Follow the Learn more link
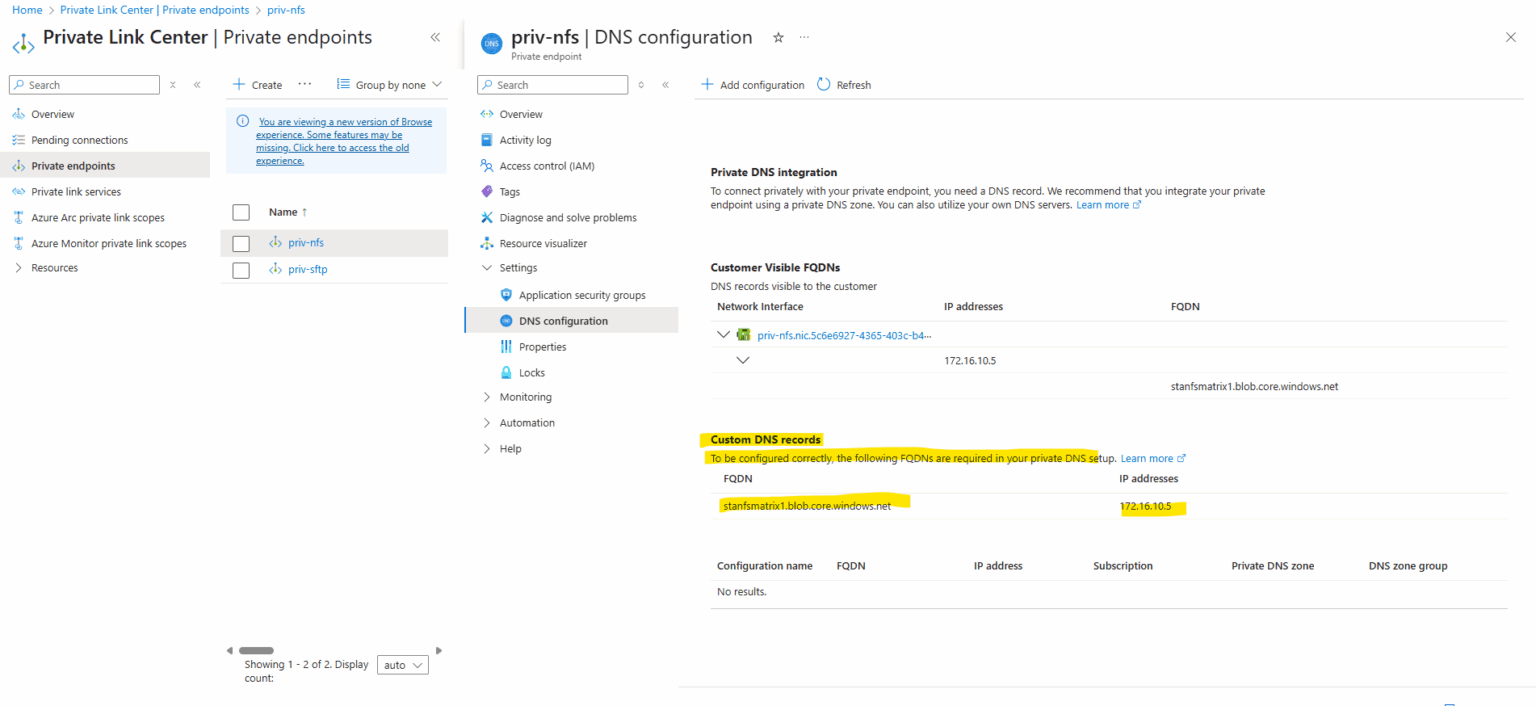 1104,204
